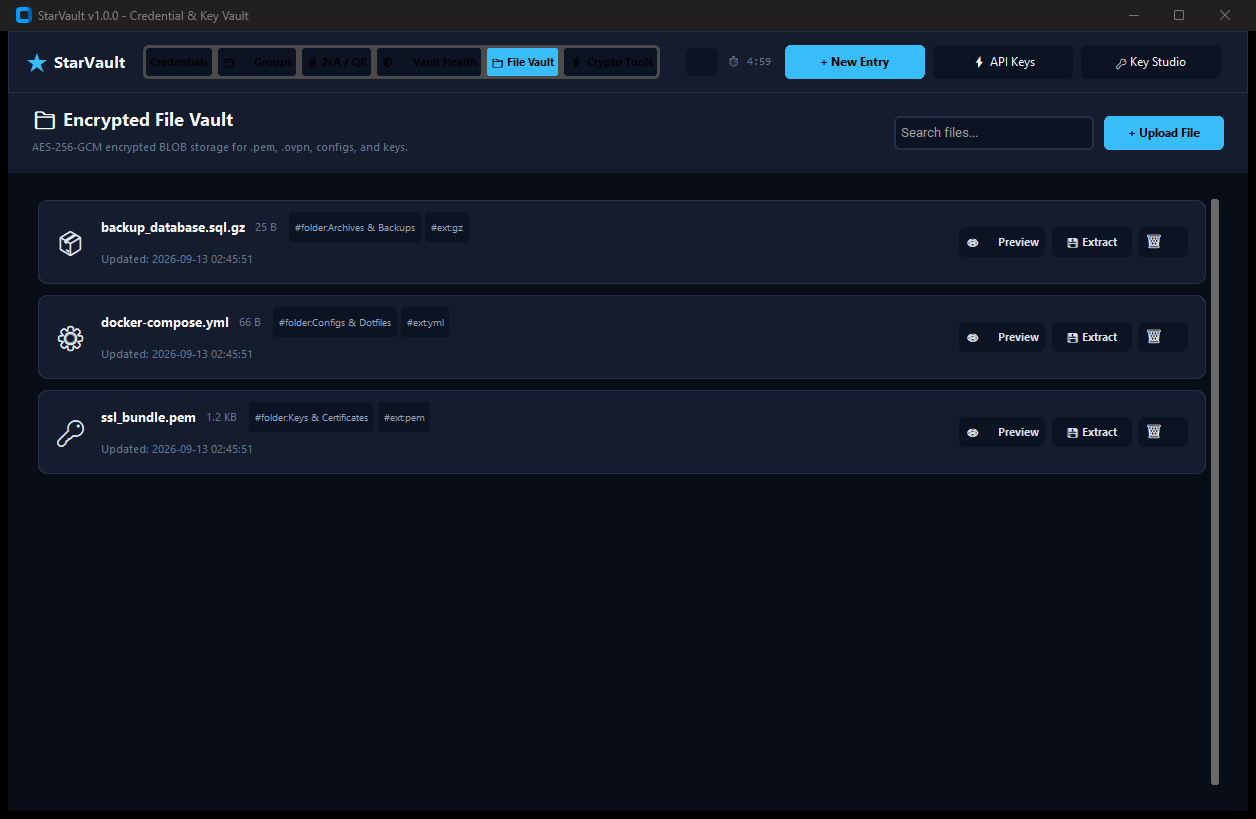Select the ssl_bundle.pem file name
Image resolution: width=1256 pixels, height=819 pixels.
(x=148, y=417)
